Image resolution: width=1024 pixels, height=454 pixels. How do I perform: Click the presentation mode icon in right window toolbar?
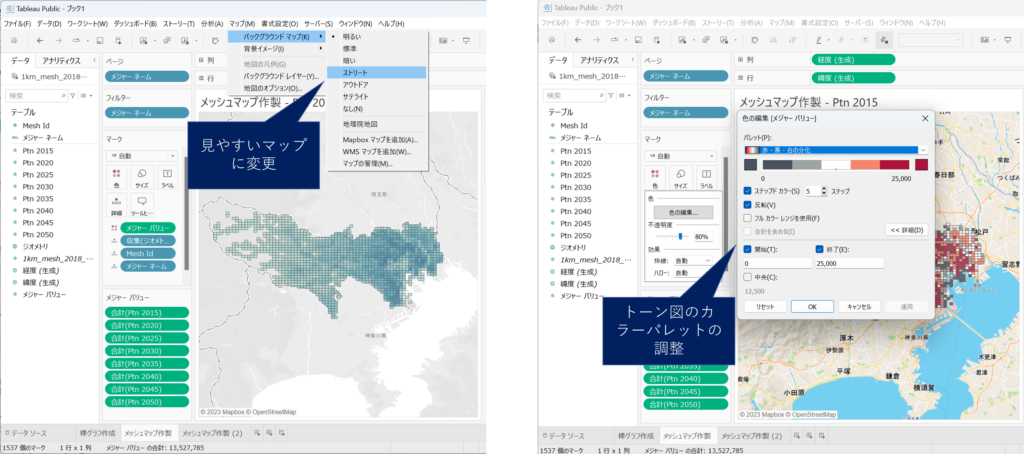coord(1007,40)
